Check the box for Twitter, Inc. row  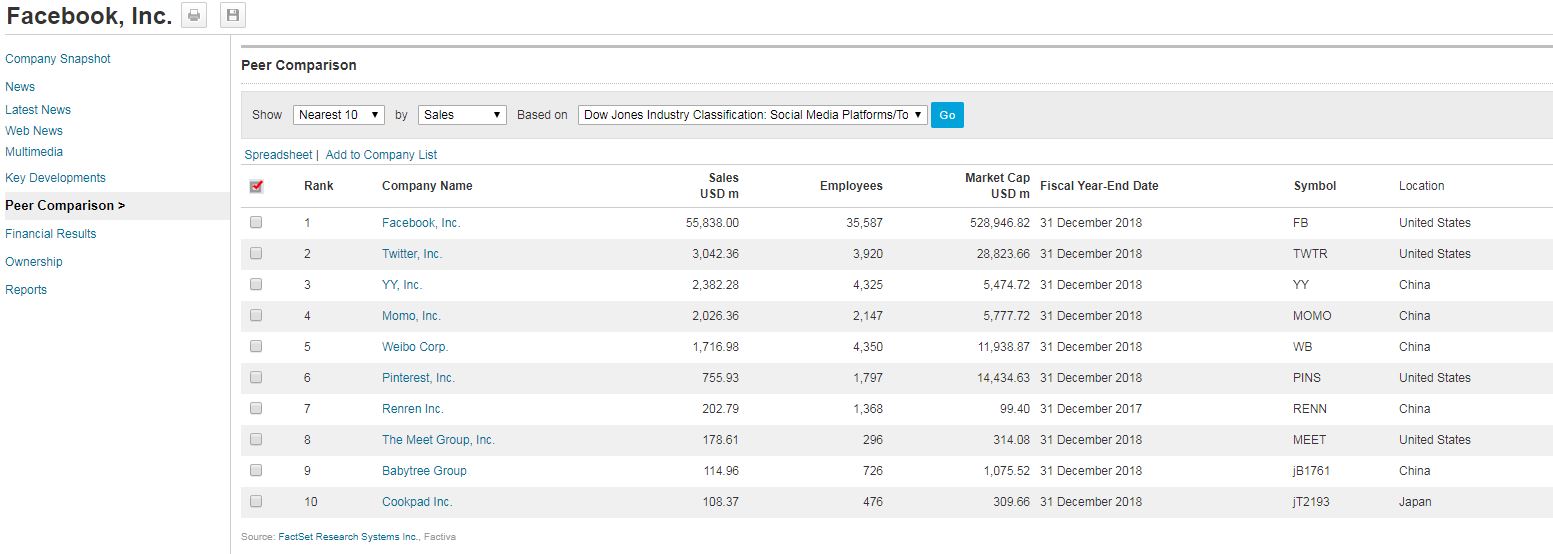click(x=256, y=254)
